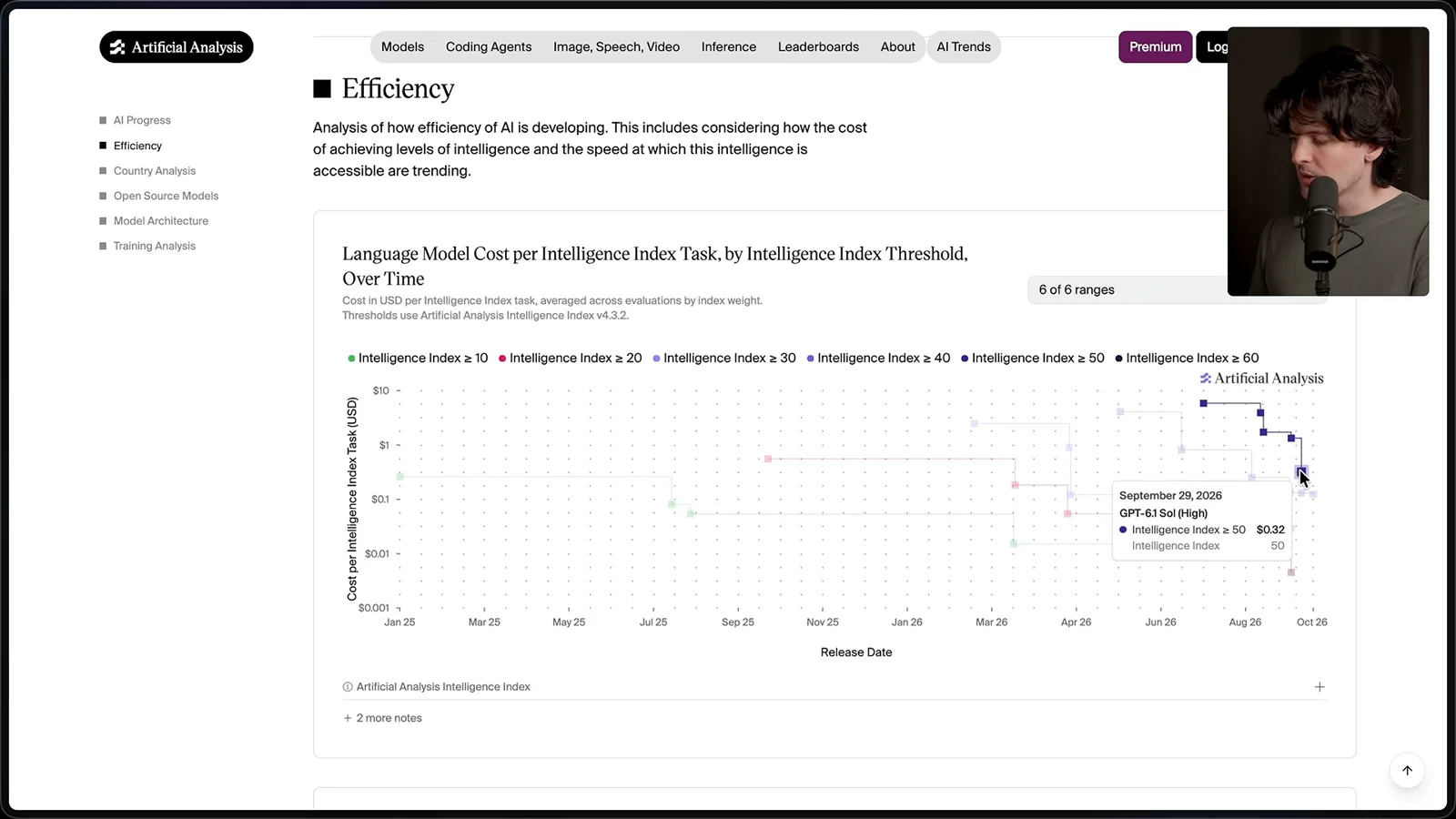The width and height of the screenshot is (1456, 819).
Task: Toggle the Intelligence Index ≥ 50 legend series
Action: click(x=1033, y=359)
